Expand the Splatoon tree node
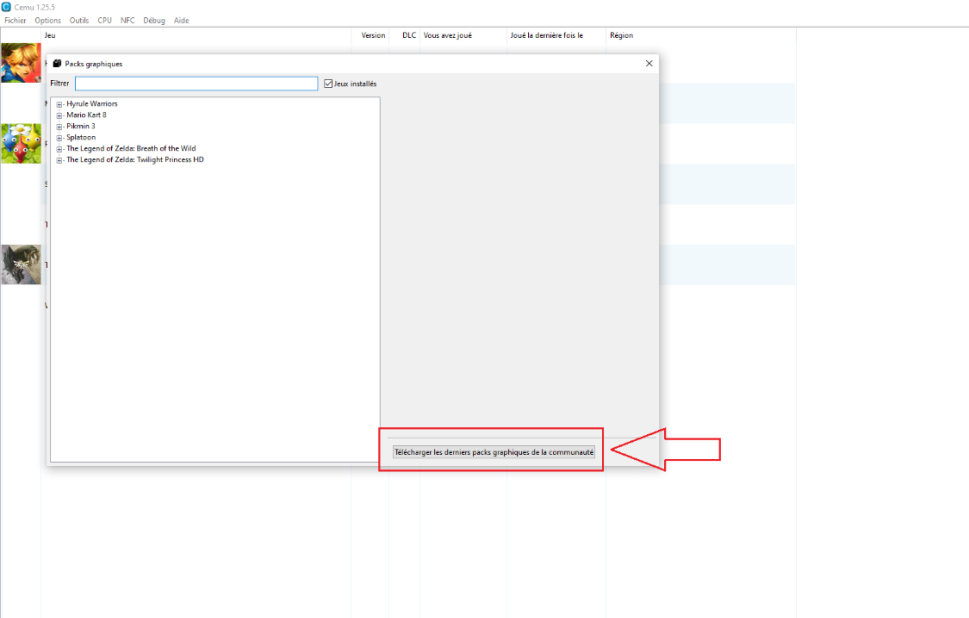This screenshot has width=969, height=618. coord(60,138)
